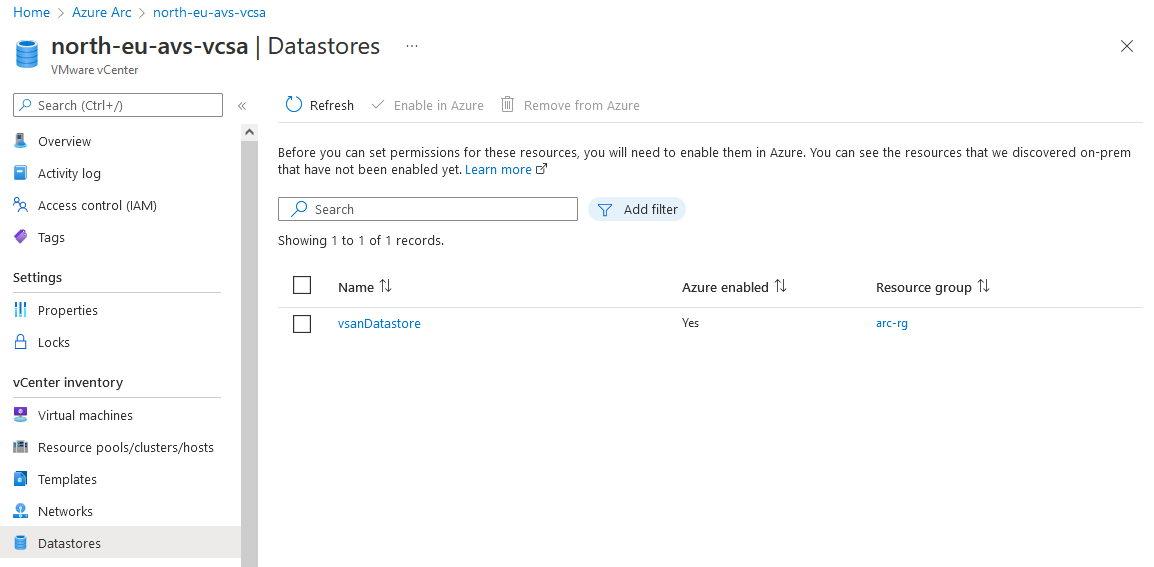
Task: Toggle the select-all checkbox in table header
Action: pyautogui.click(x=302, y=285)
